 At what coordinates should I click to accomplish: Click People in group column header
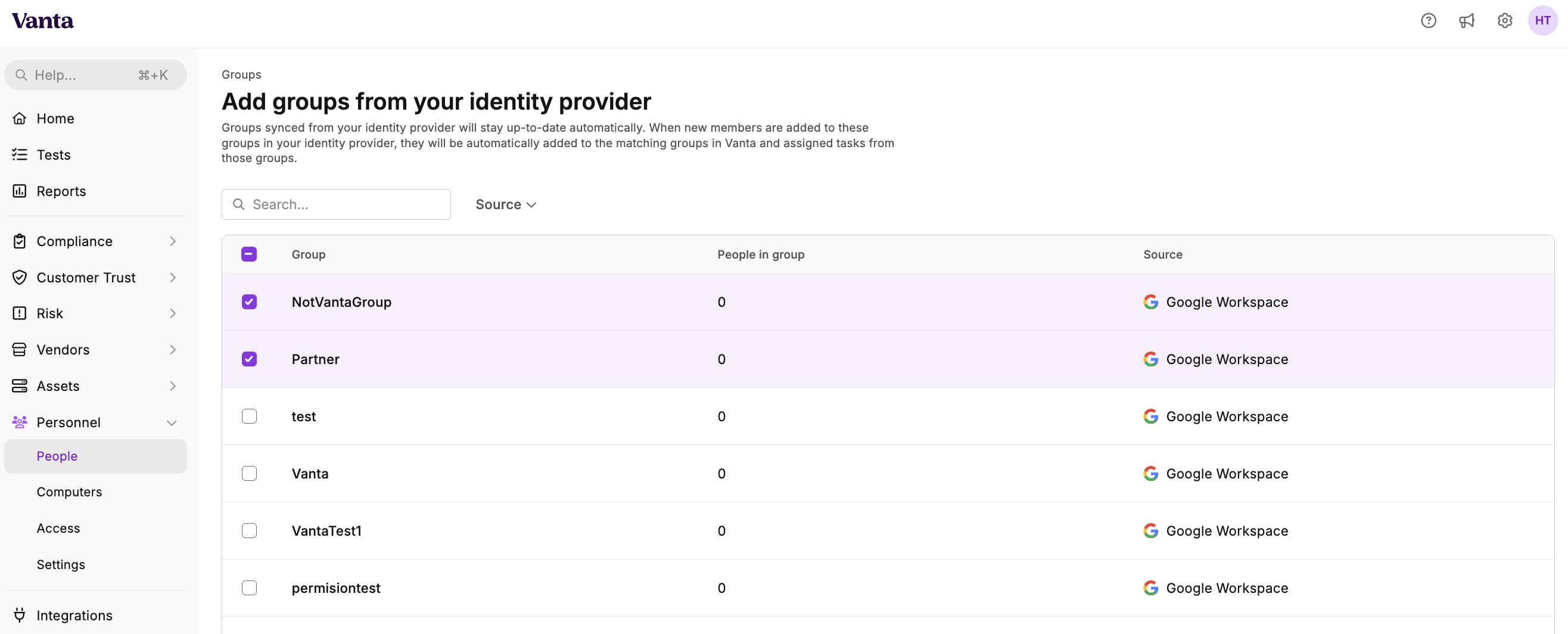[761, 254]
